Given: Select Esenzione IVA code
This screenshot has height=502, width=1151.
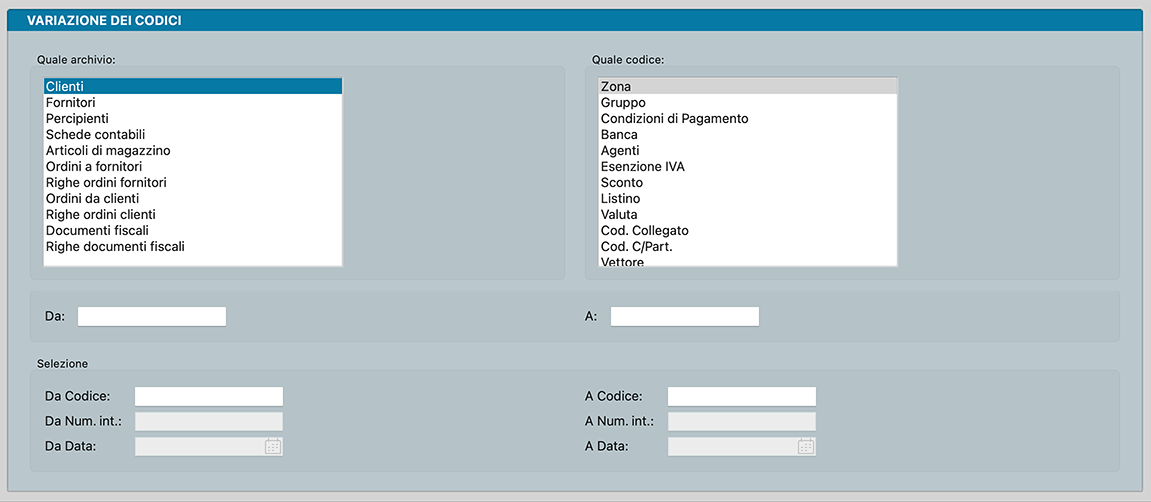Looking at the screenshot, I should (643, 167).
